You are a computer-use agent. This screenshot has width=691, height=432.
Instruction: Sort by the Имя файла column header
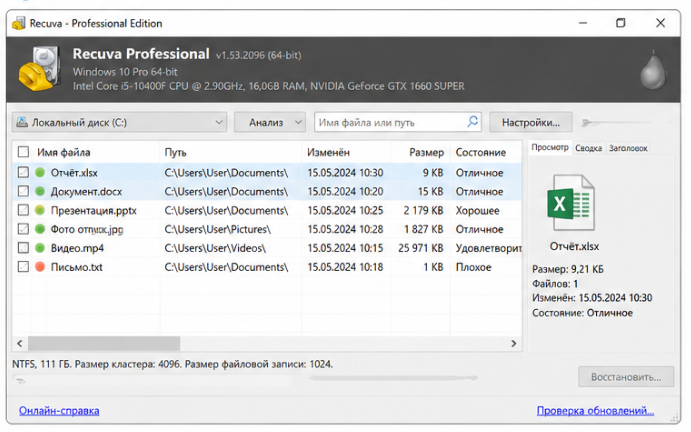(64, 153)
